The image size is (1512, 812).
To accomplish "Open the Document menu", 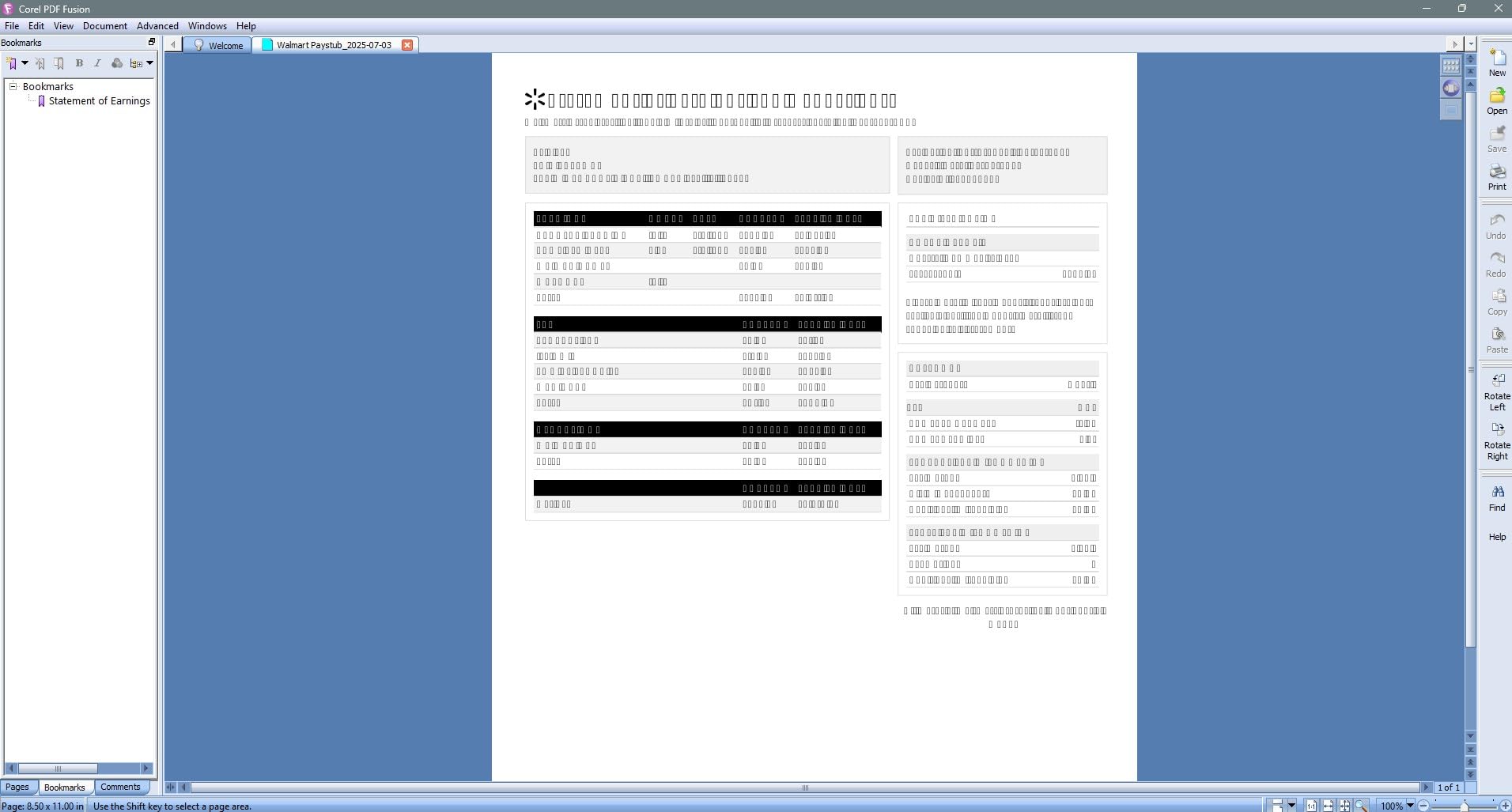I will pos(105,26).
